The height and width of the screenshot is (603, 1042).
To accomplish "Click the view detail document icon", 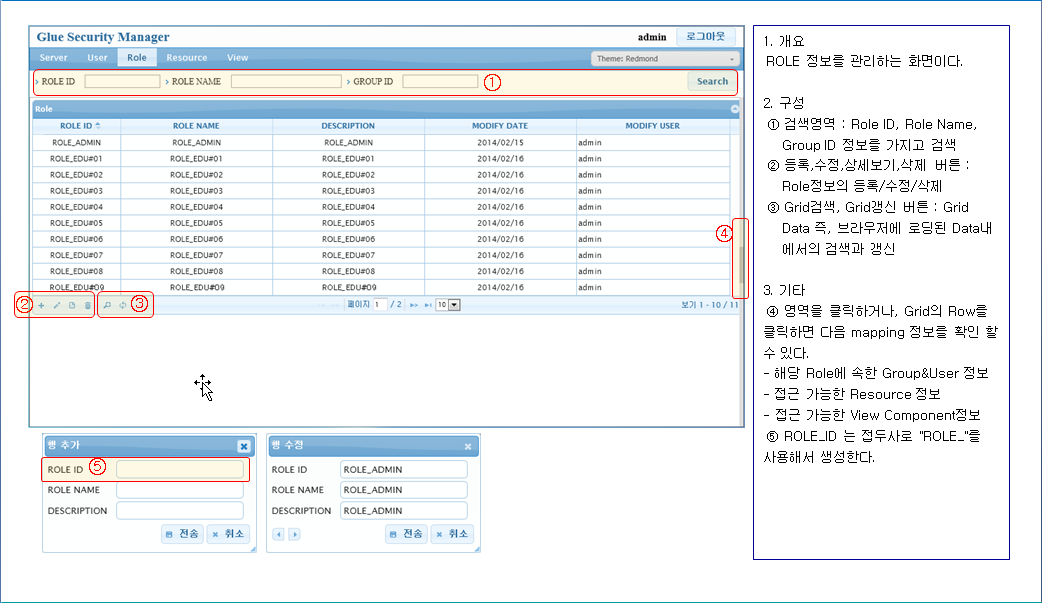I will [x=71, y=304].
